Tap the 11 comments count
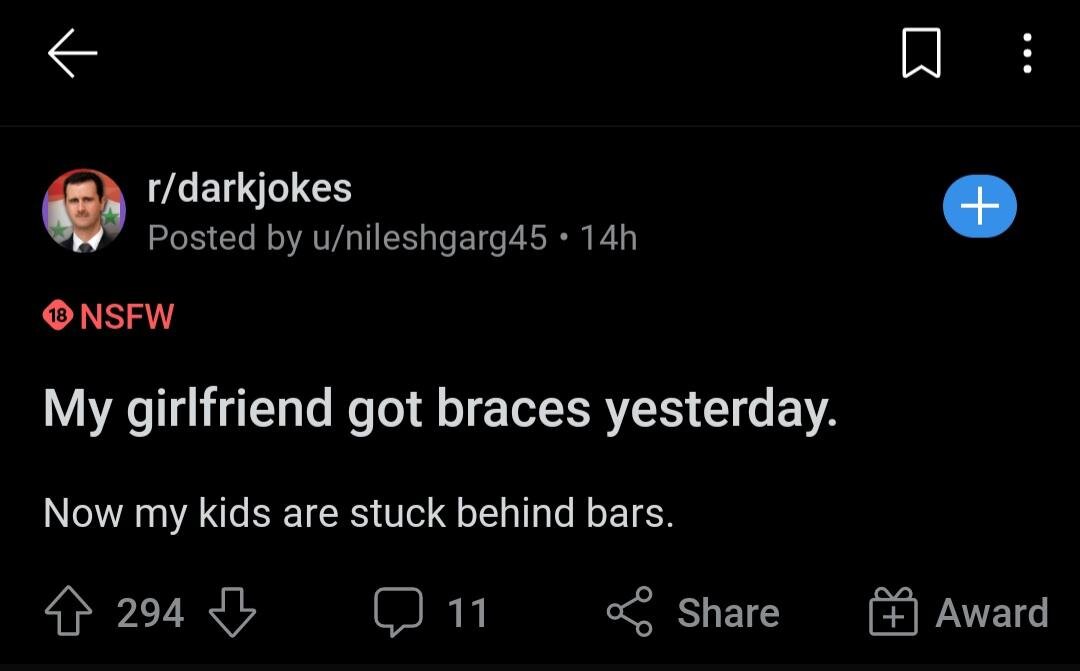The image size is (1080, 671). 467,612
